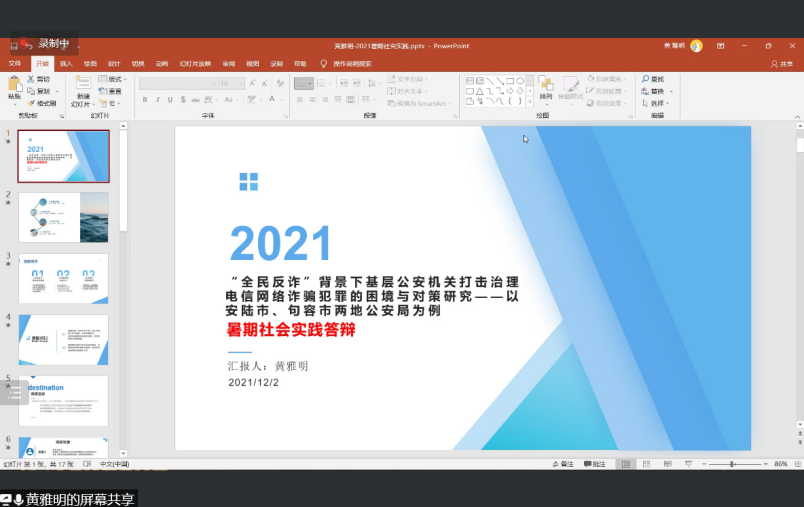
Task: Click the zoom slider in status bar
Action: (733, 464)
